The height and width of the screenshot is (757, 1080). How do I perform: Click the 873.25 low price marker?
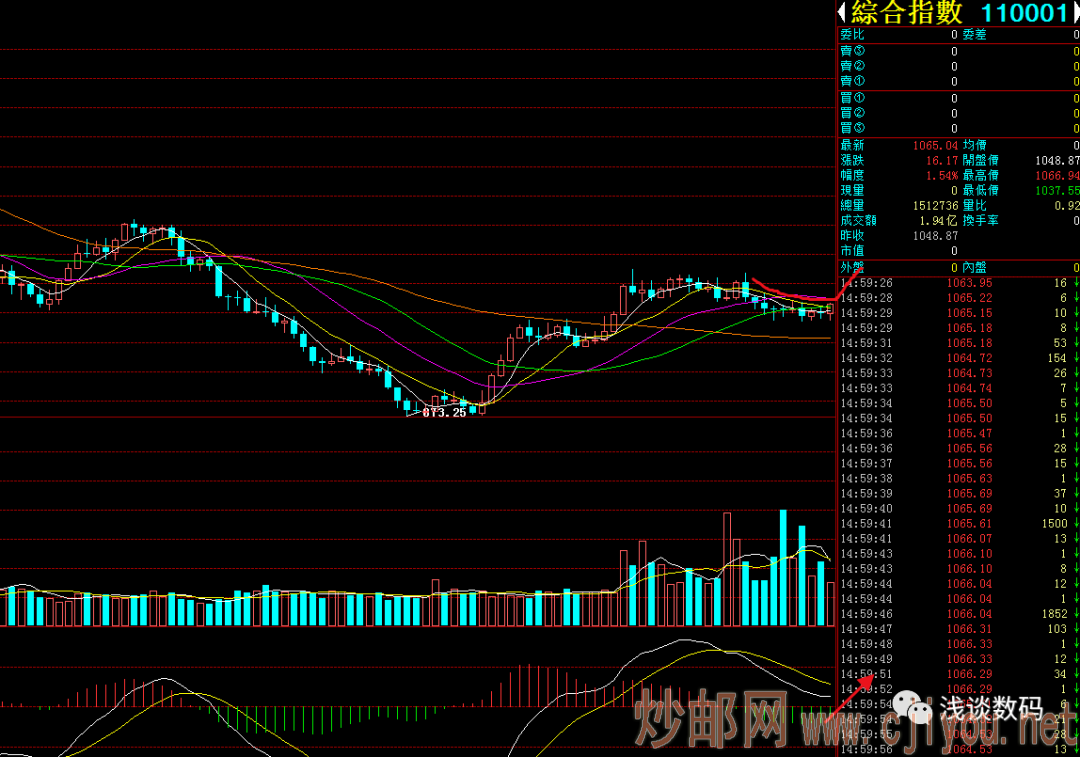click(x=444, y=412)
